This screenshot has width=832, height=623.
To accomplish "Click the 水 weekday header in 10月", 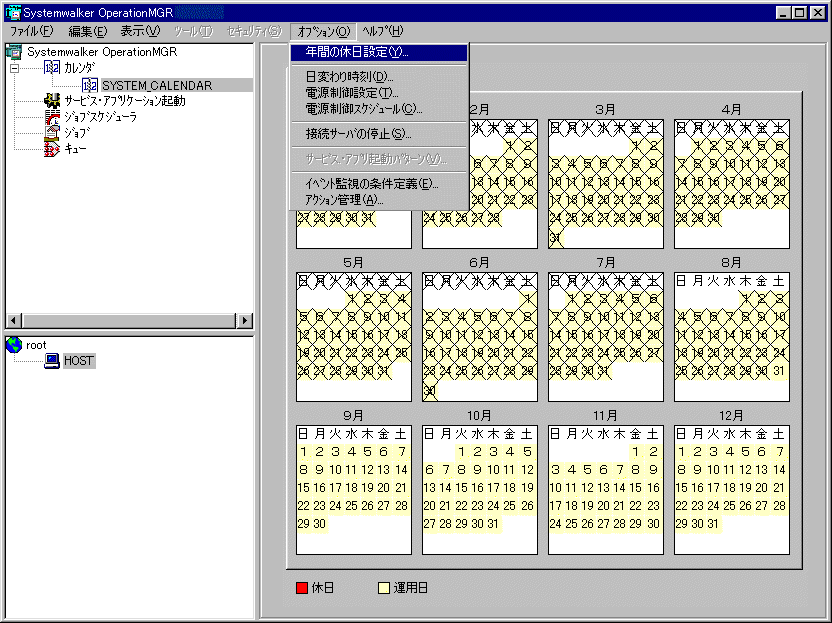I will [478, 434].
